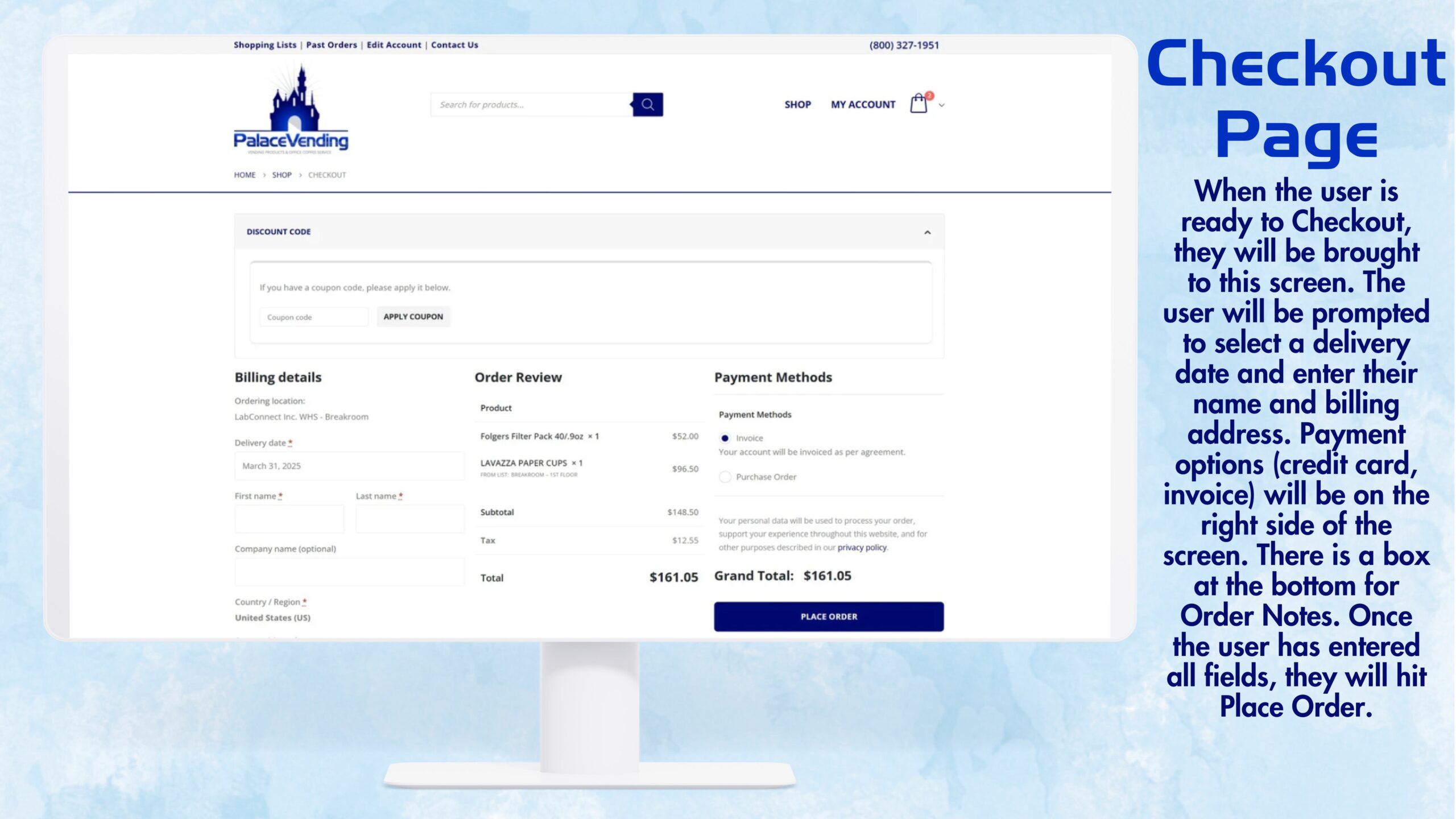Open Past Orders link

click(x=332, y=45)
